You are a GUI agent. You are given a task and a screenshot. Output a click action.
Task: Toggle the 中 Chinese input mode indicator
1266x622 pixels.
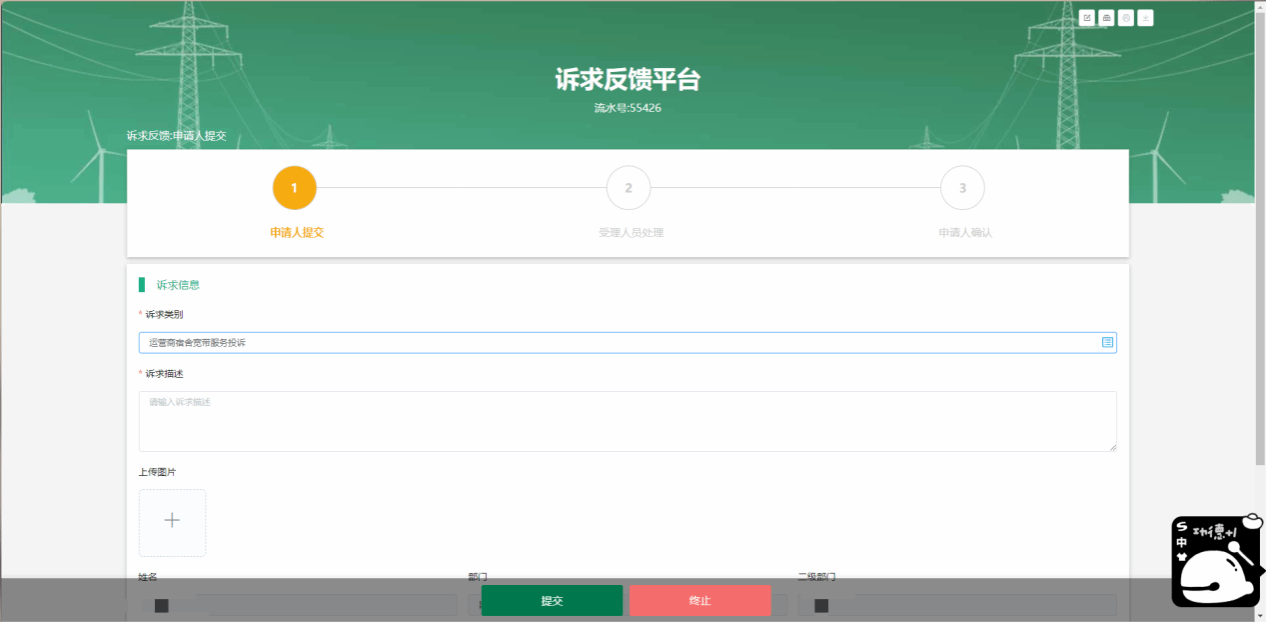(x=1182, y=543)
